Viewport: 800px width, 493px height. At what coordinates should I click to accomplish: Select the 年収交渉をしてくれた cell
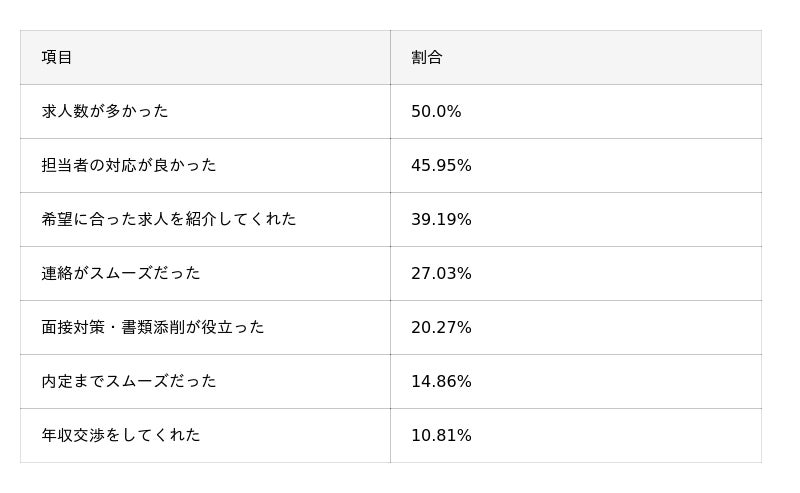121,436
